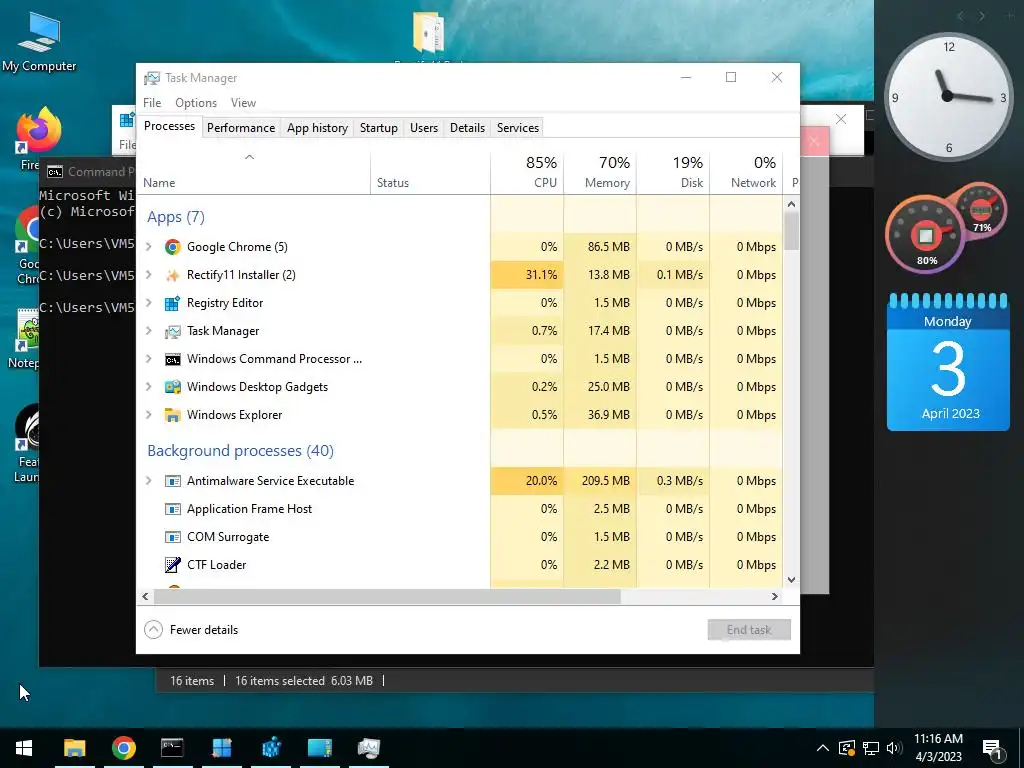Switch to the App history tab
This screenshot has width=1024, height=768.
317,128
